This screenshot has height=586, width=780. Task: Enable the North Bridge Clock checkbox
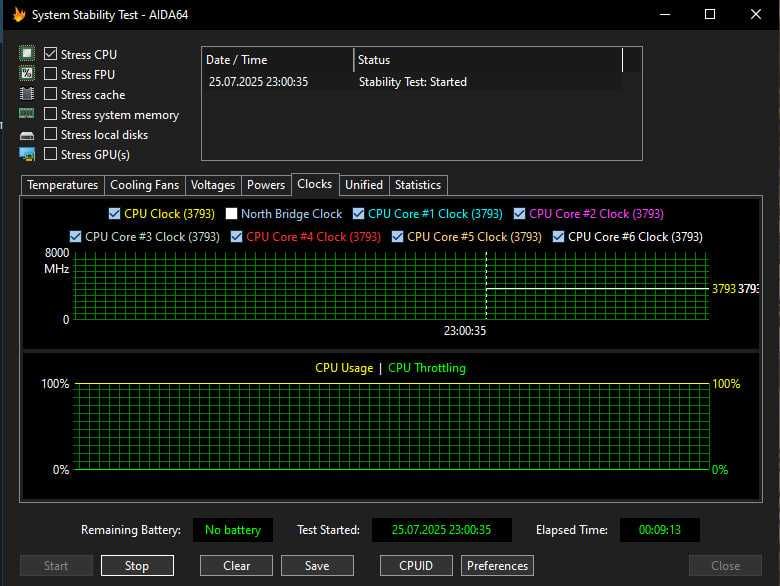[231, 213]
